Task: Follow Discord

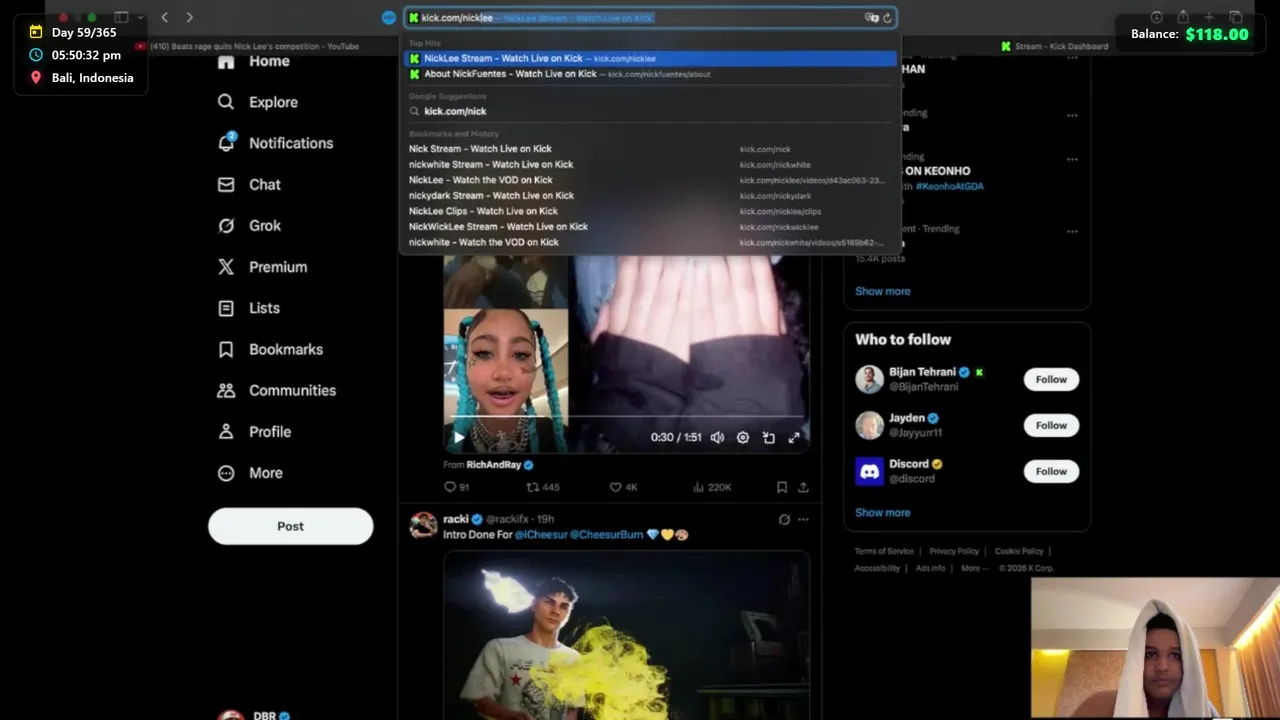Action: 1051,471
